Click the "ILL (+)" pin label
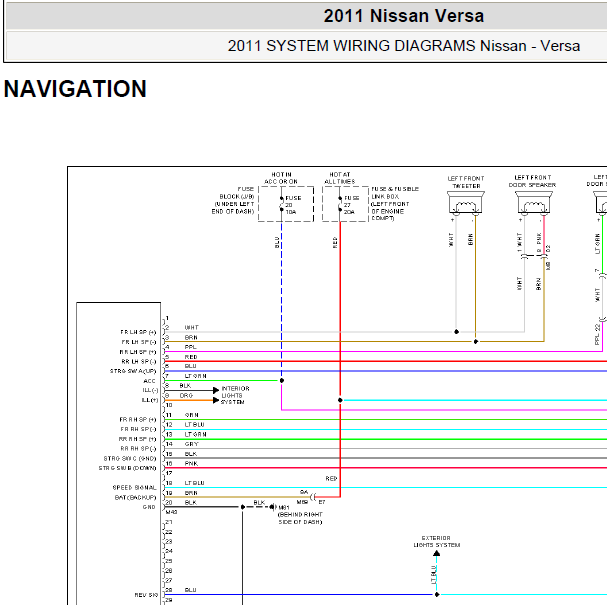The image size is (607, 605). [x=150, y=400]
